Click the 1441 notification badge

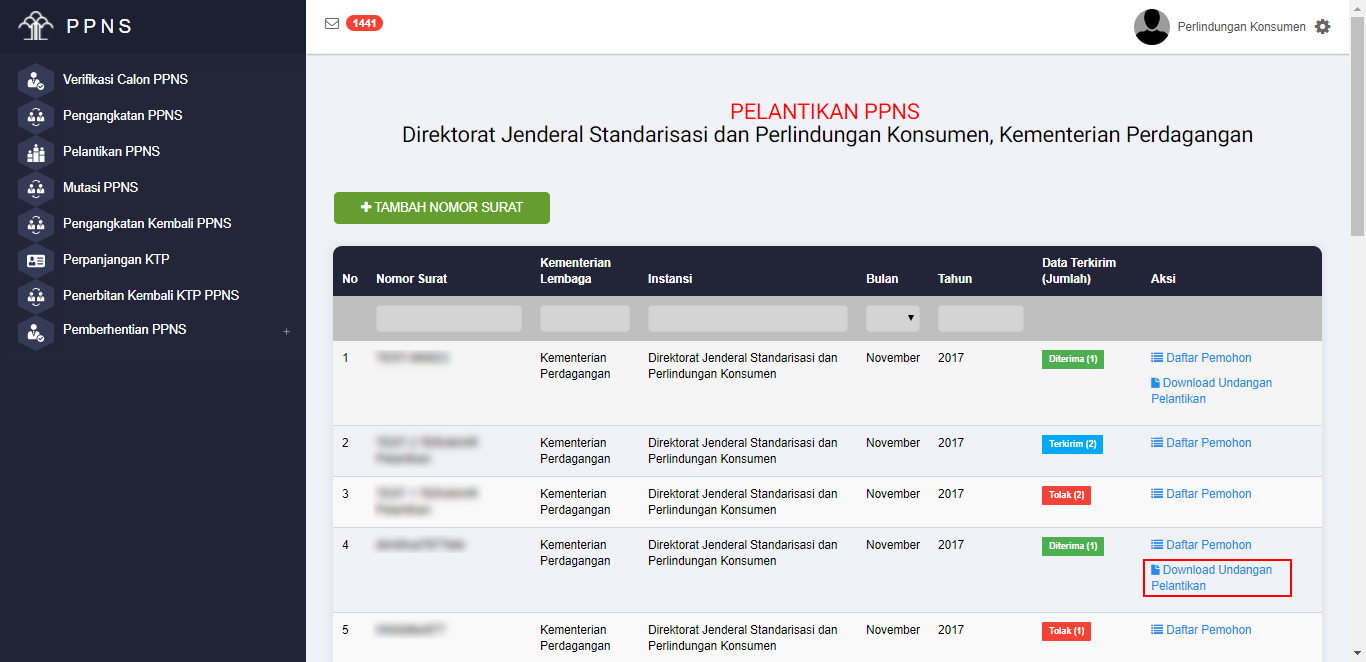[364, 23]
